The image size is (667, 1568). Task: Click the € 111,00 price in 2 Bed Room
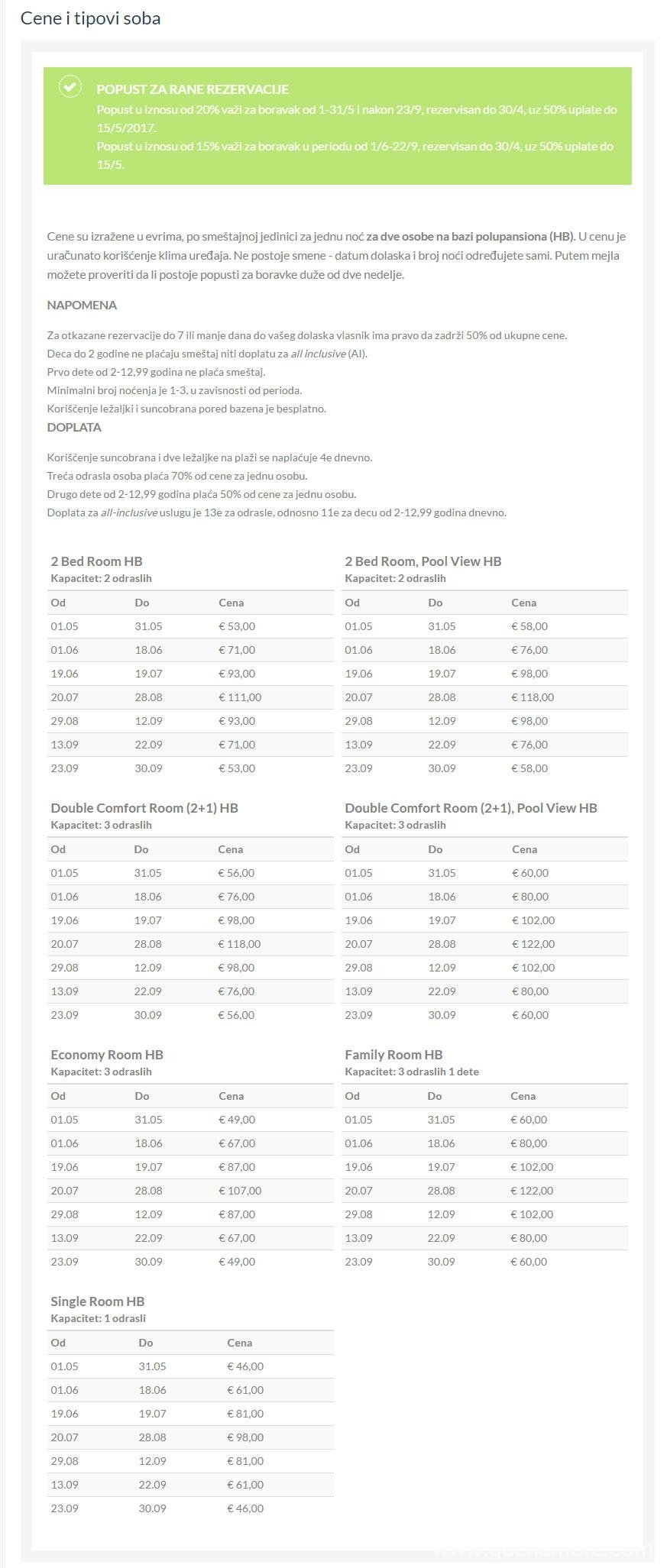tap(240, 697)
